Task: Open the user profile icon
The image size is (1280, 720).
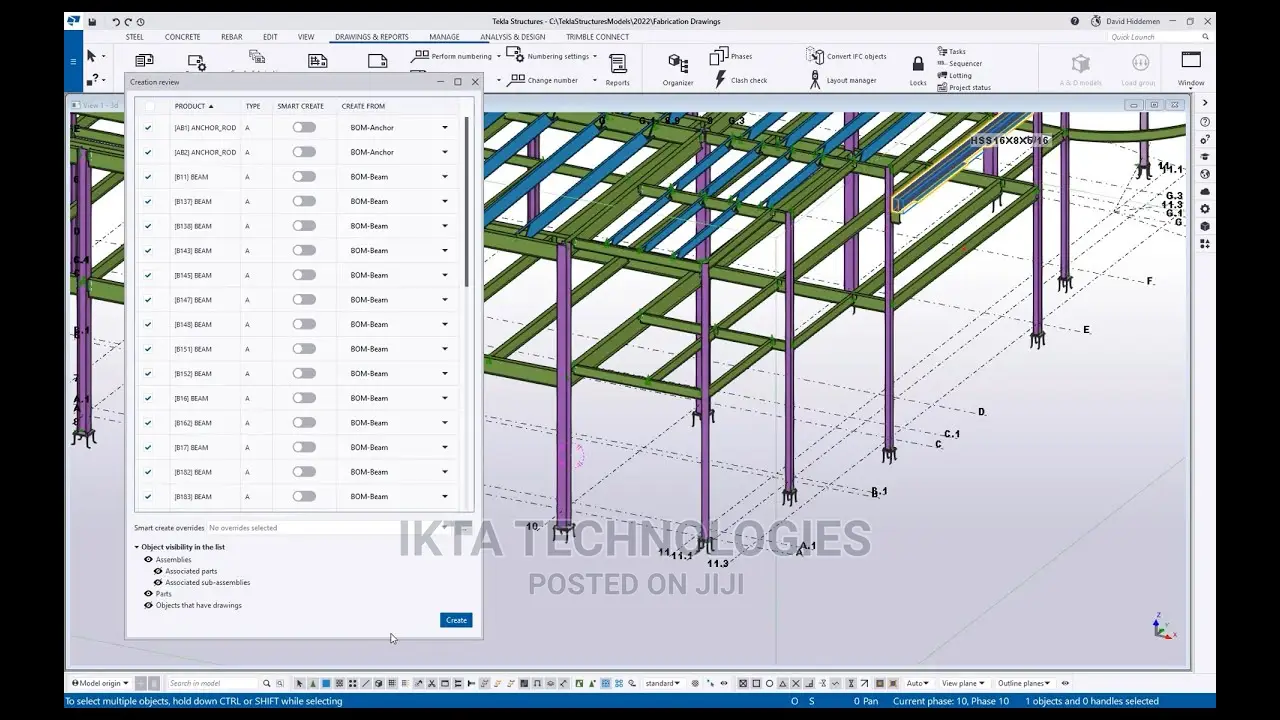Action: (1096, 21)
